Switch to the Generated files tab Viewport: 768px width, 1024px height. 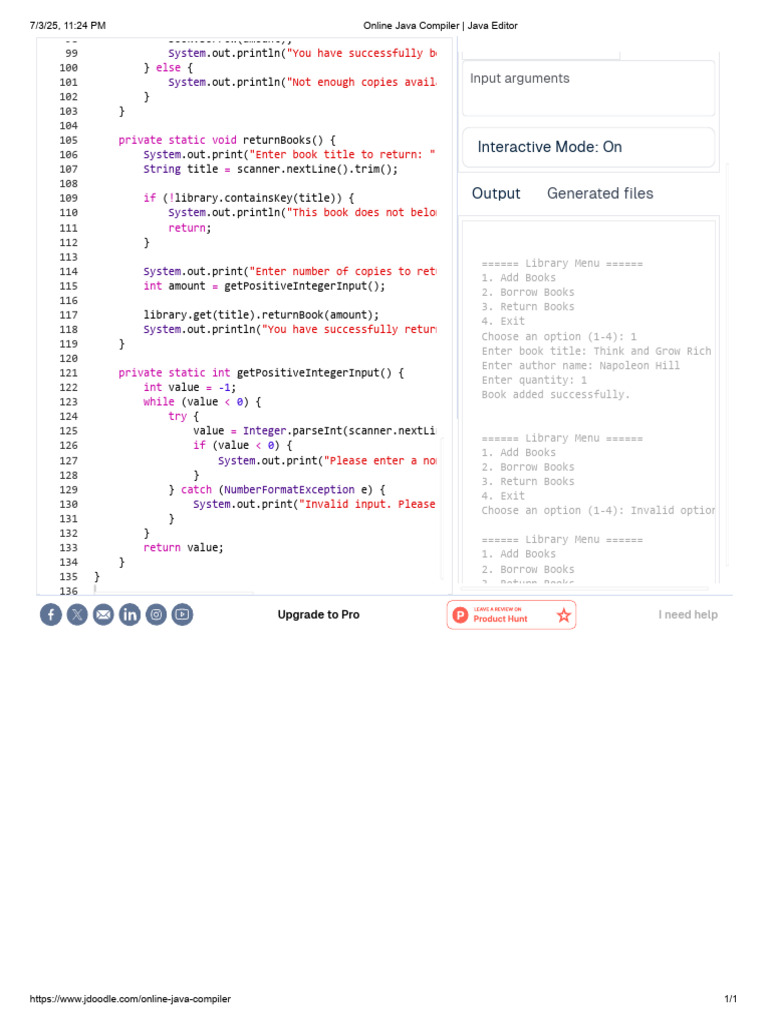[x=600, y=193]
